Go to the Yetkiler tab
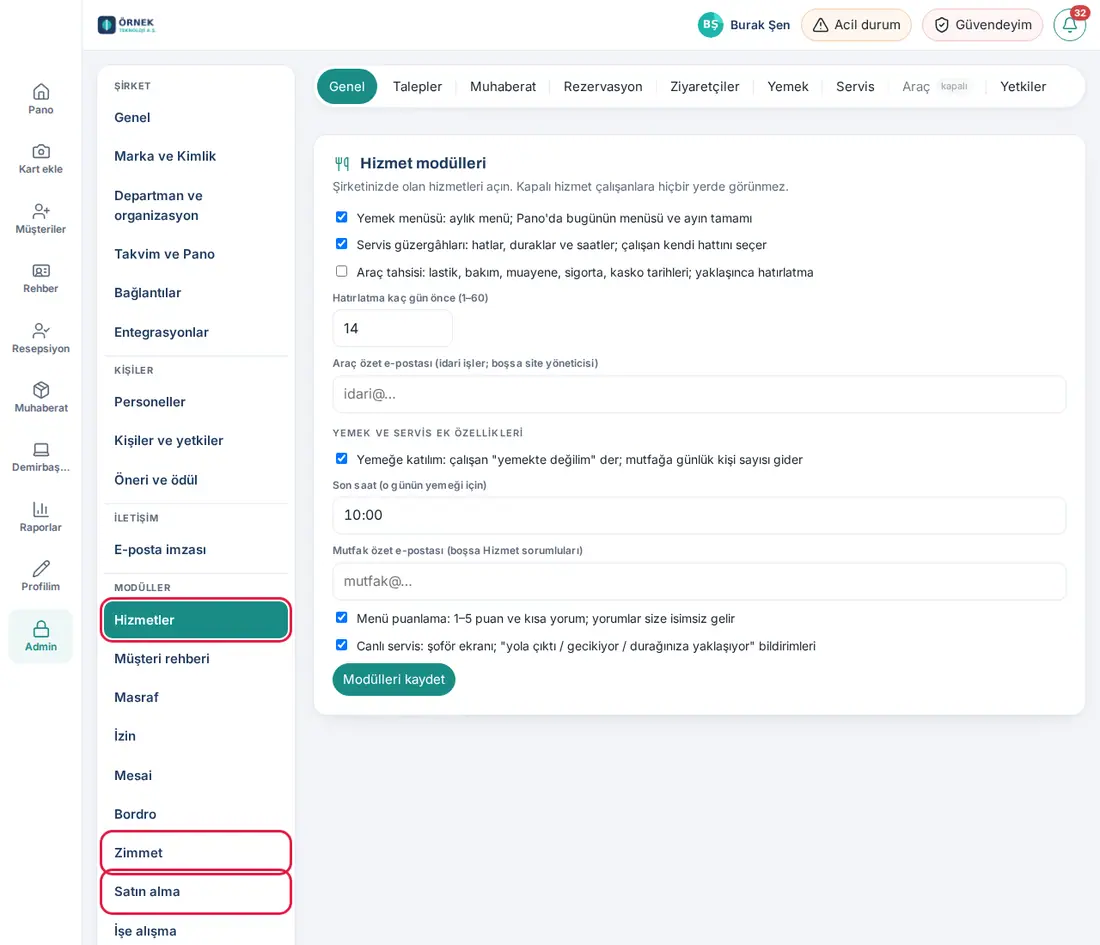Viewport: 1100px width, 945px height. click(1023, 87)
